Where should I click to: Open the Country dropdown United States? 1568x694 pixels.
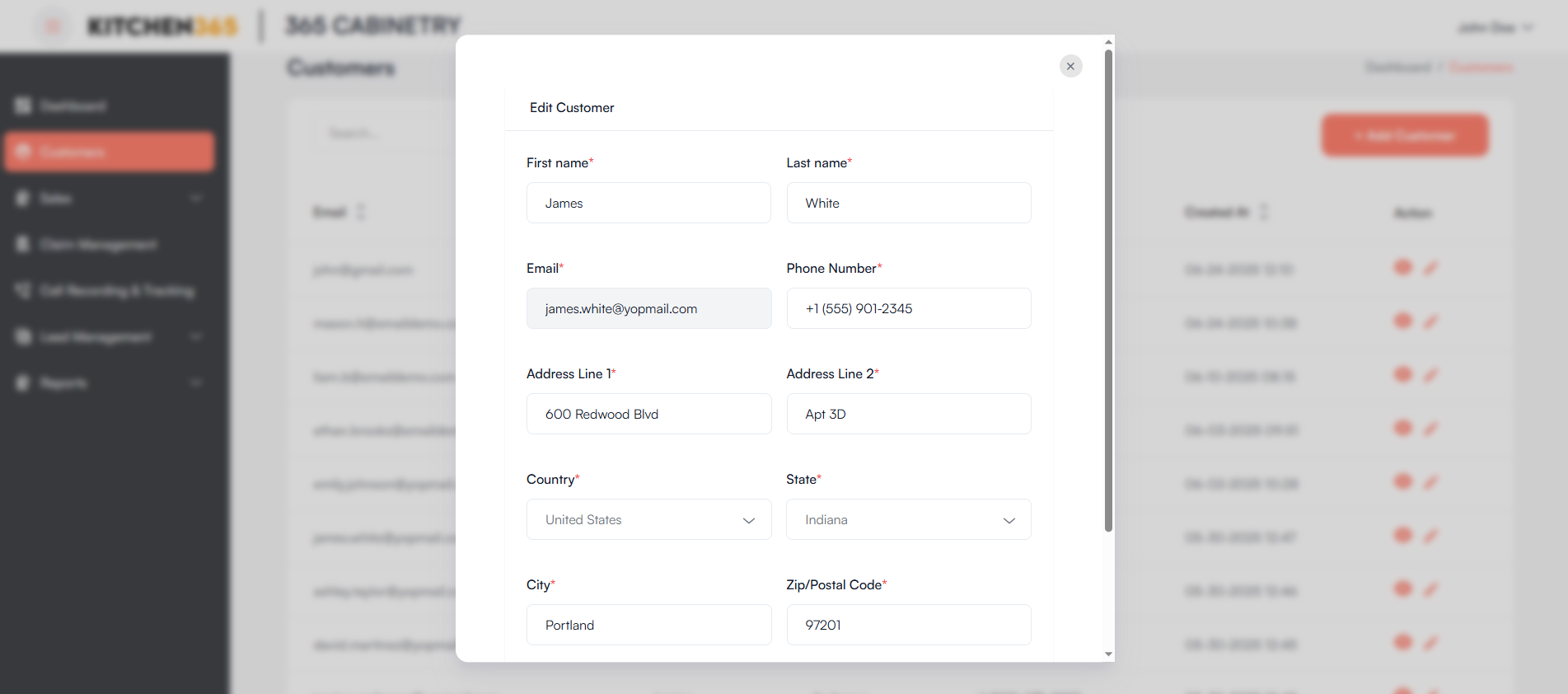648,519
